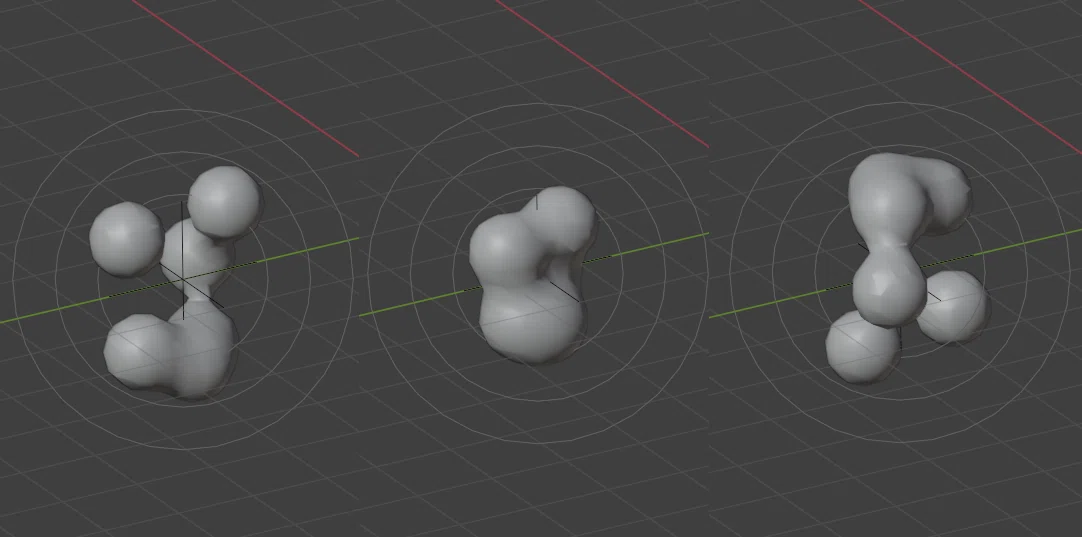Image resolution: width=1082 pixels, height=537 pixels.
Task: Select the right-side ball in right viewport
Action: click(955, 306)
